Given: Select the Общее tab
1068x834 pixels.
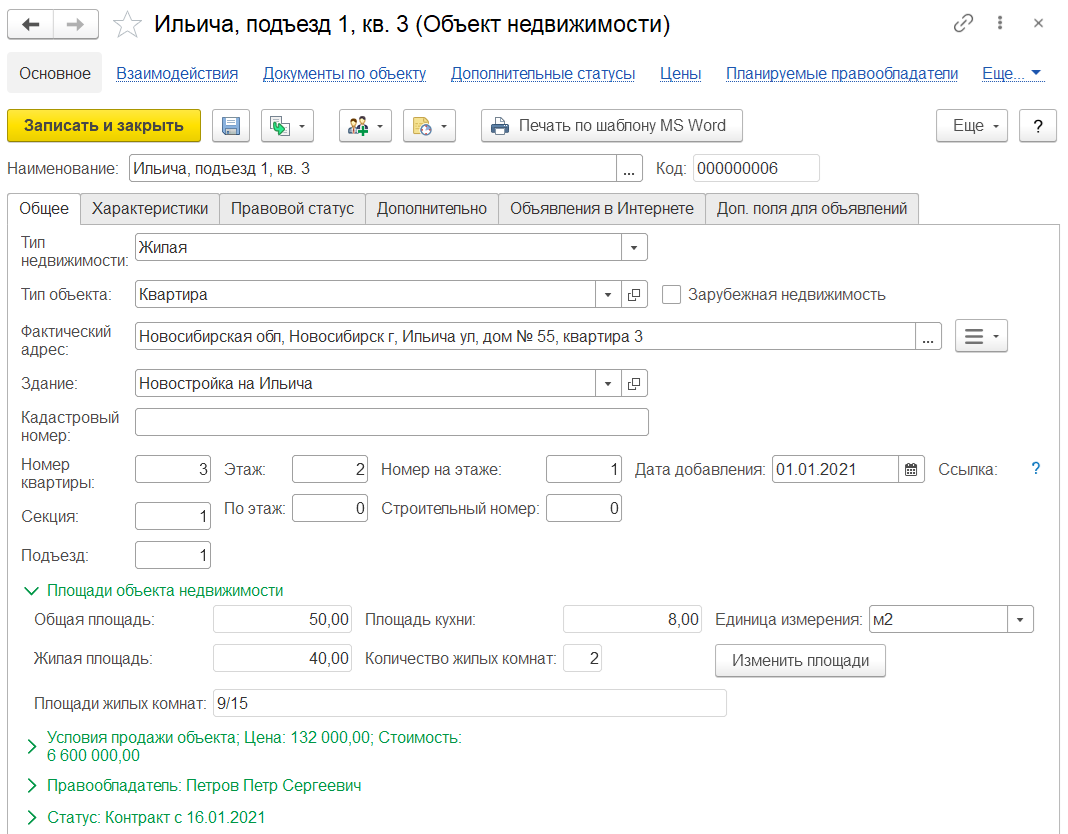Looking at the screenshot, I should (44, 208).
